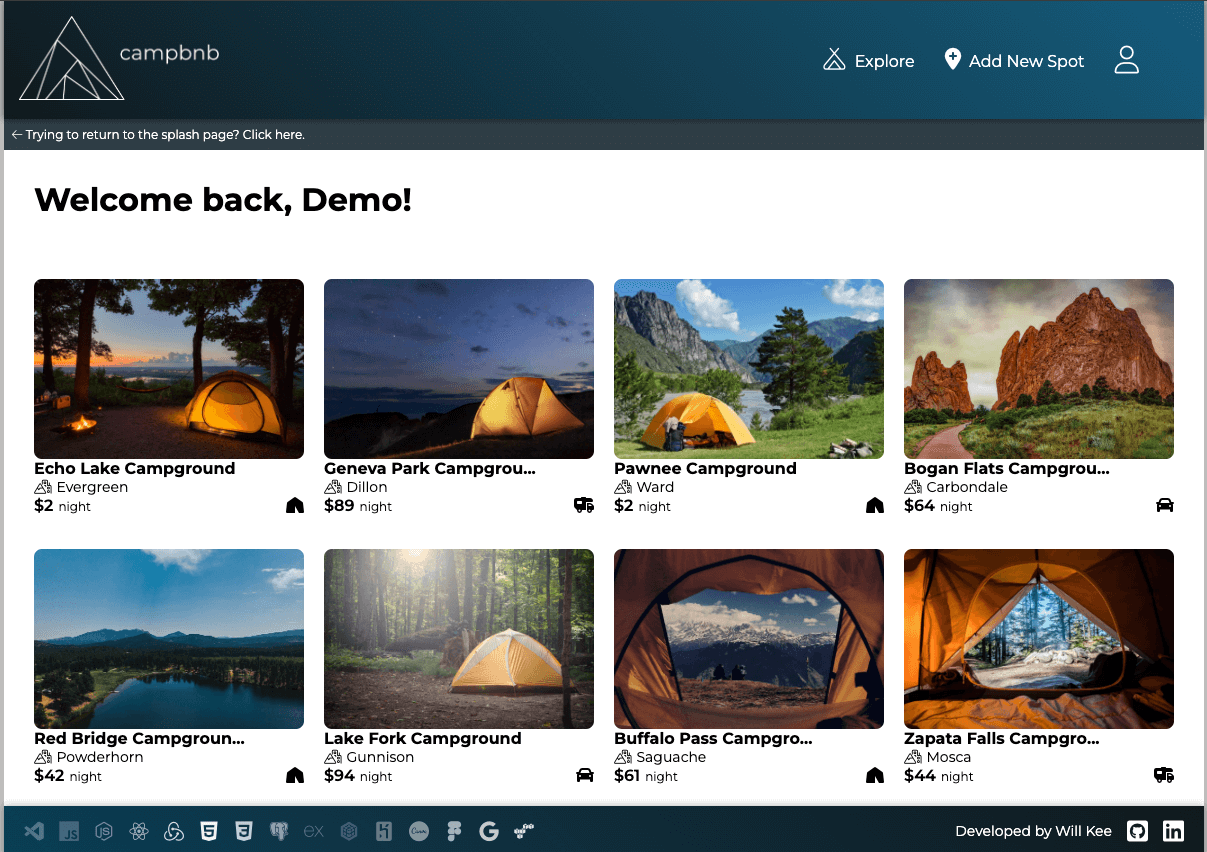Viewport: 1207px width, 852px height.
Task: Click the Redux icon in footer
Action: (174, 831)
